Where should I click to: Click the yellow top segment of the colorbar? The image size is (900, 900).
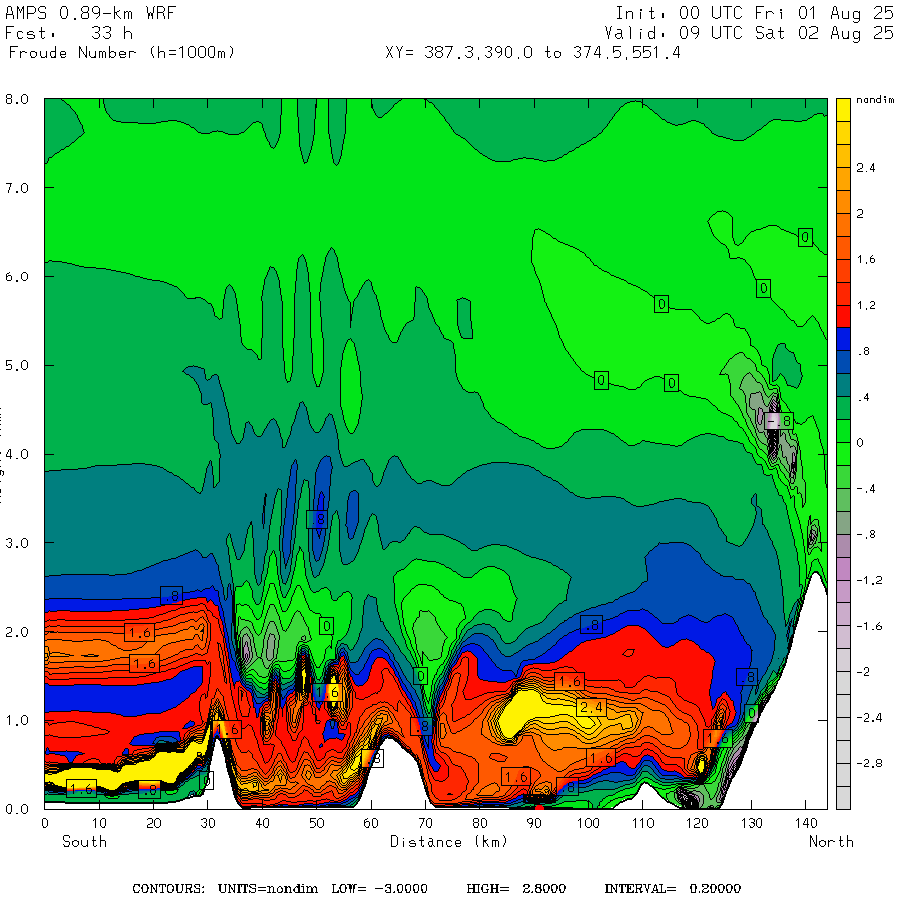pos(843,110)
